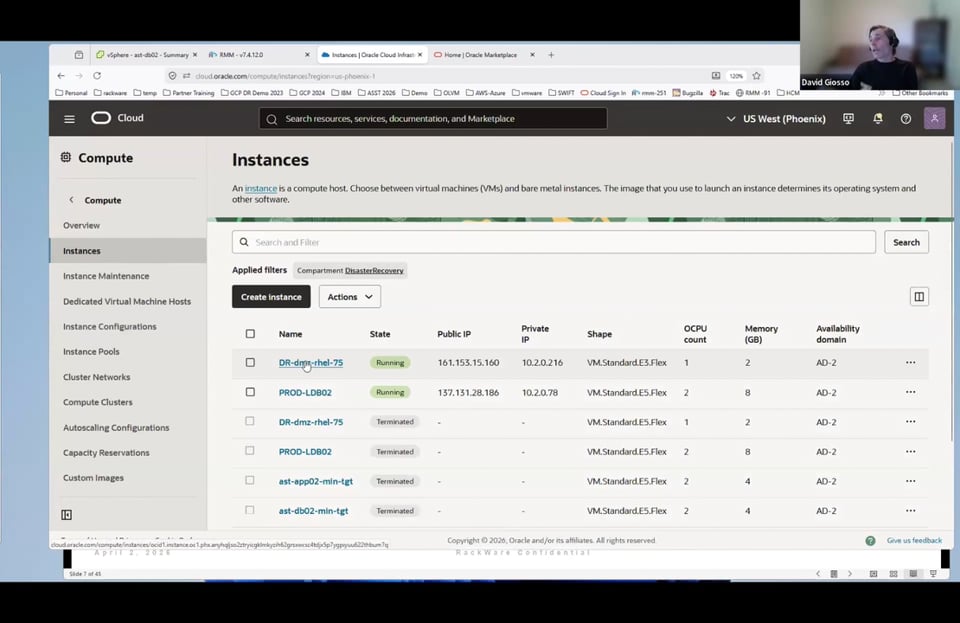Open the Cloud Shell developer tools icon
This screenshot has height=623, width=960.
(x=849, y=119)
